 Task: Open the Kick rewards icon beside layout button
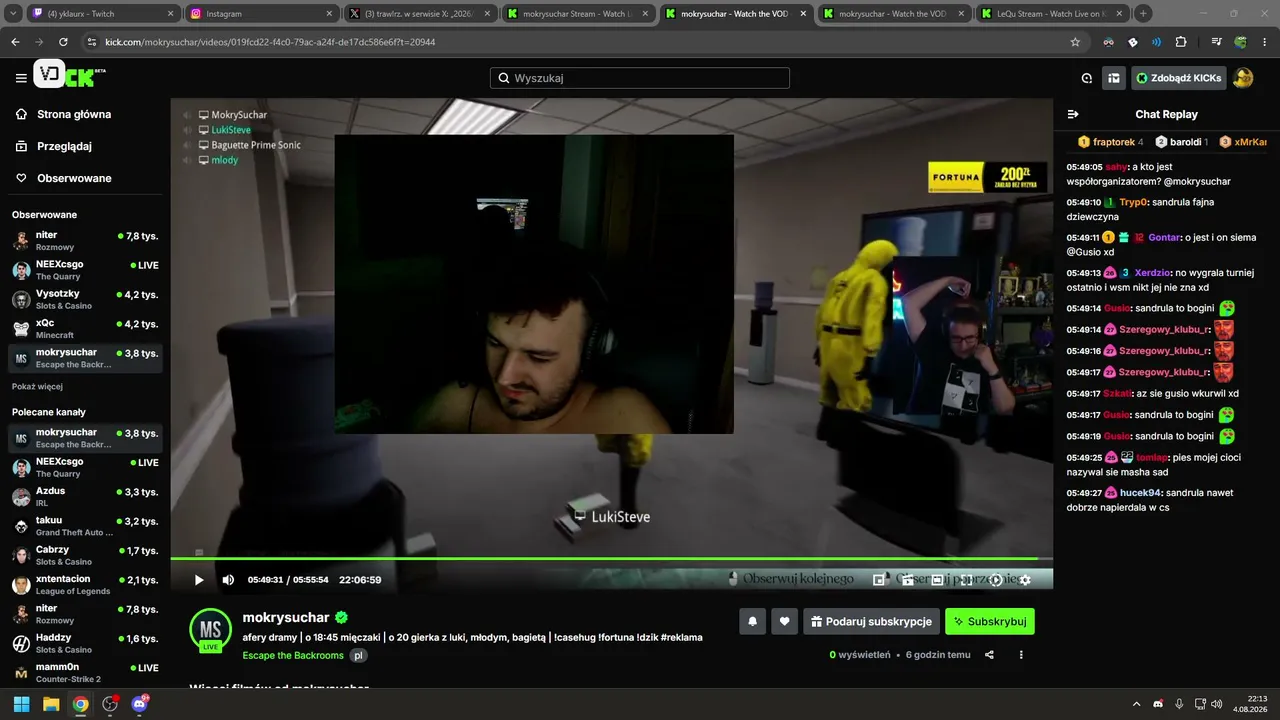coord(1087,78)
